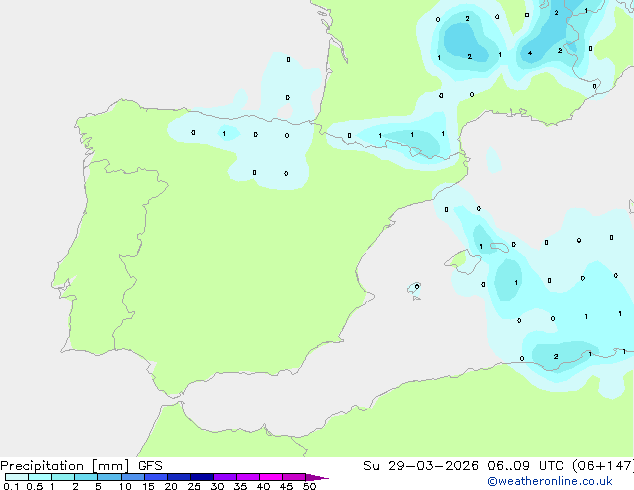Image resolution: width=634 pixels, height=490 pixels.
Task: Pick the dark navy swatch between 25 and 30
Action: coord(202,477)
